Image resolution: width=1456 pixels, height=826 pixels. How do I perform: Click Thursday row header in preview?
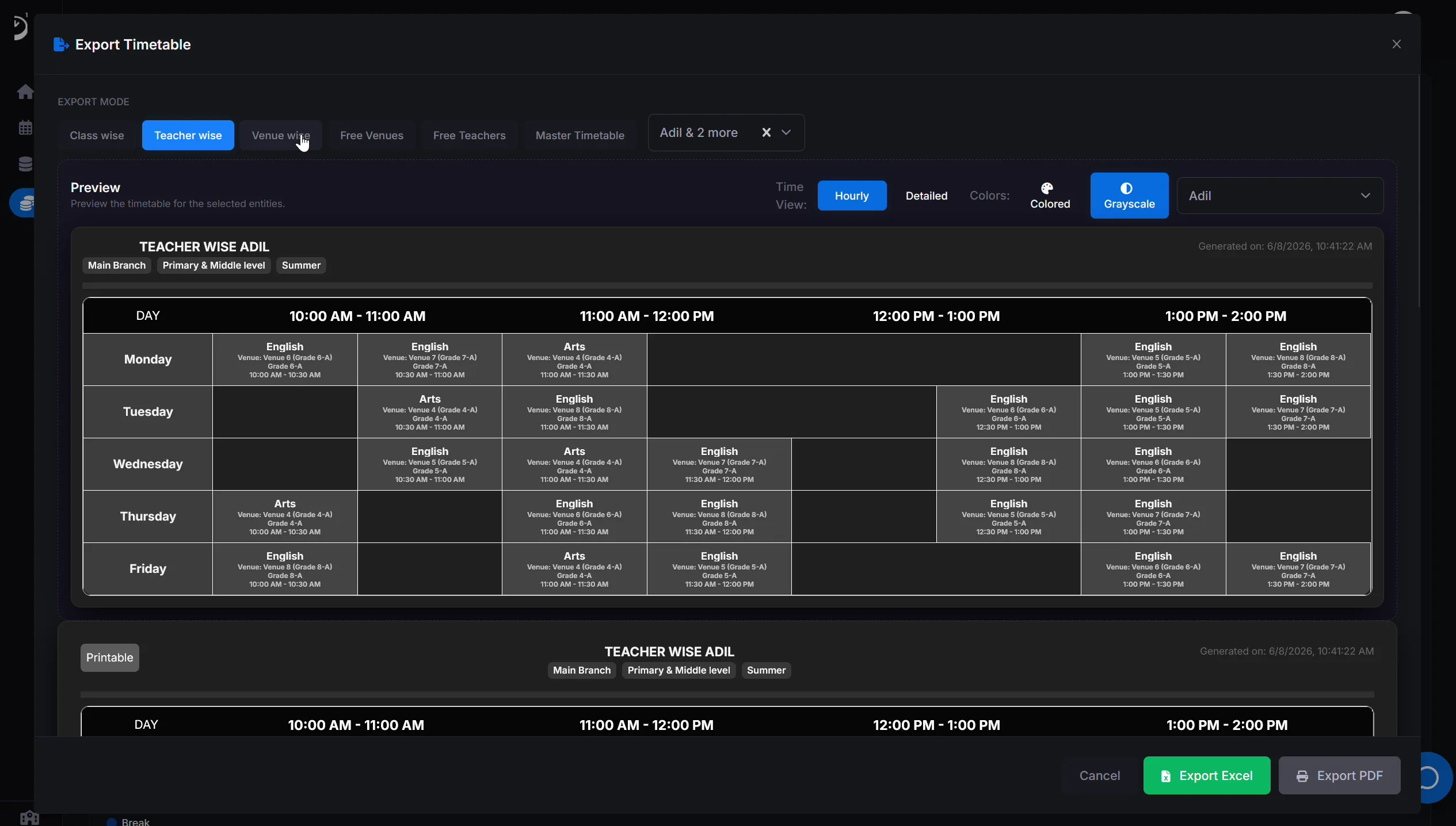pyautogui.click(x=148, y=517)
